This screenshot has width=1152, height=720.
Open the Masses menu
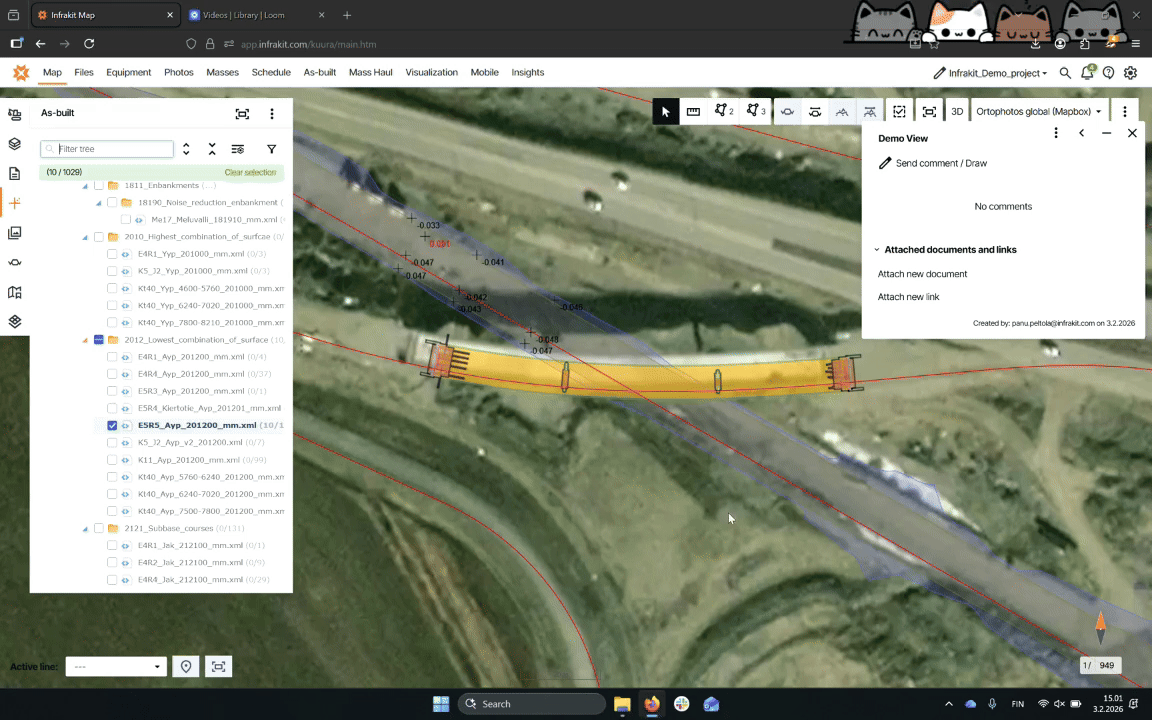pos(223,72)
